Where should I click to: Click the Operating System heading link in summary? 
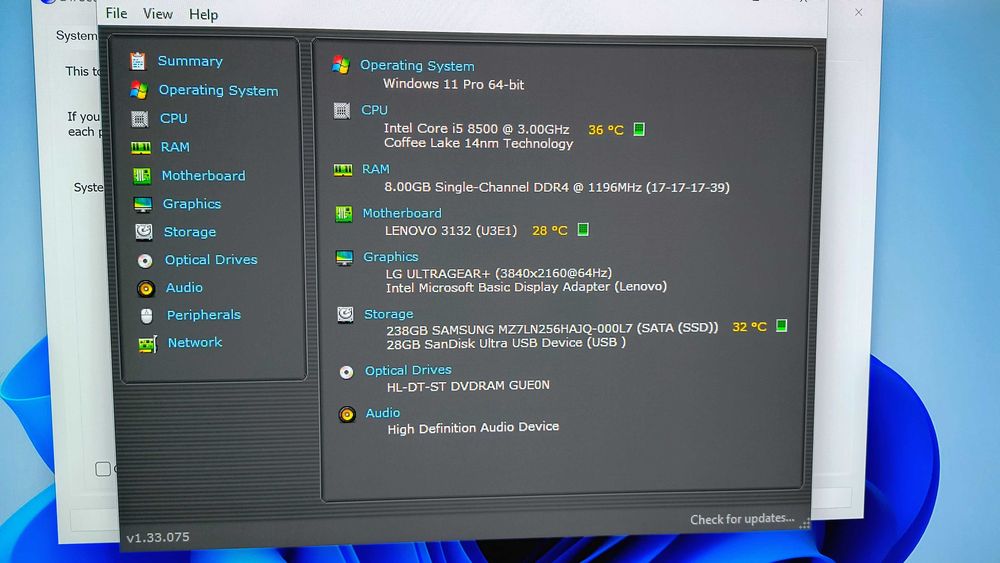coord(417,66)
